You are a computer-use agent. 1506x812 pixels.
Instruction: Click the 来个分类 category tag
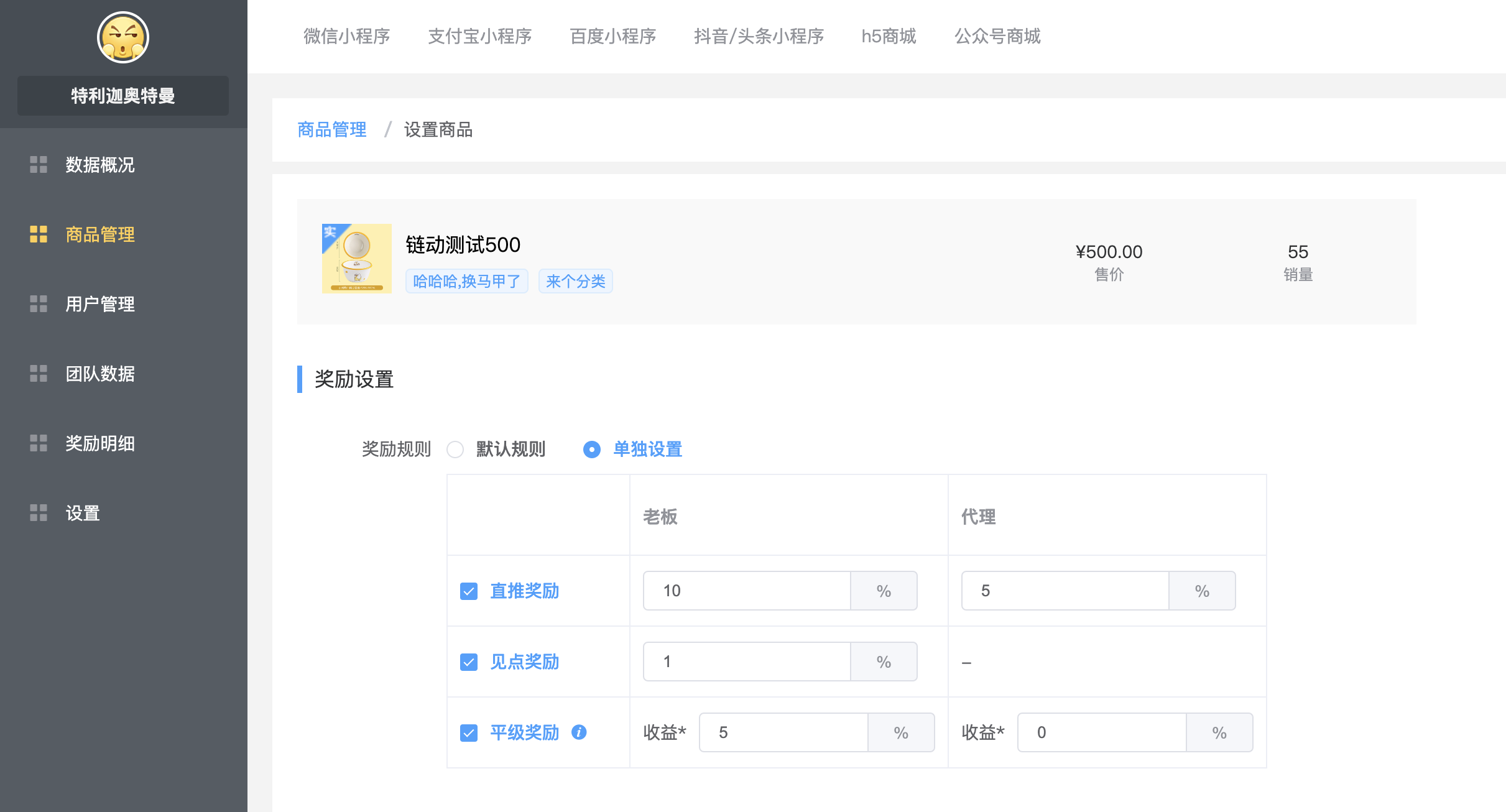coord(575,281)
